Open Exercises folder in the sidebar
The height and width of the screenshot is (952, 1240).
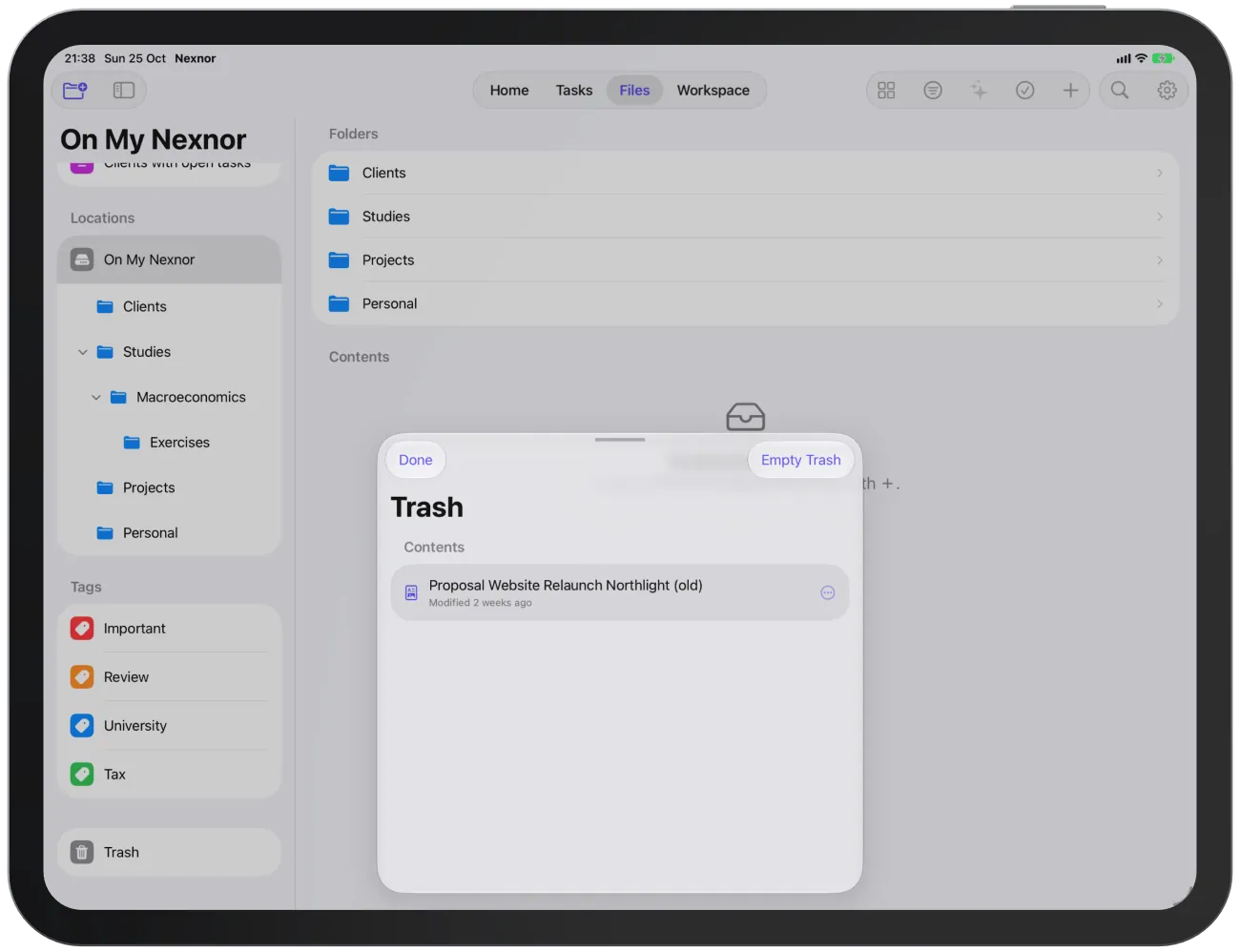[x=170, y=443]
